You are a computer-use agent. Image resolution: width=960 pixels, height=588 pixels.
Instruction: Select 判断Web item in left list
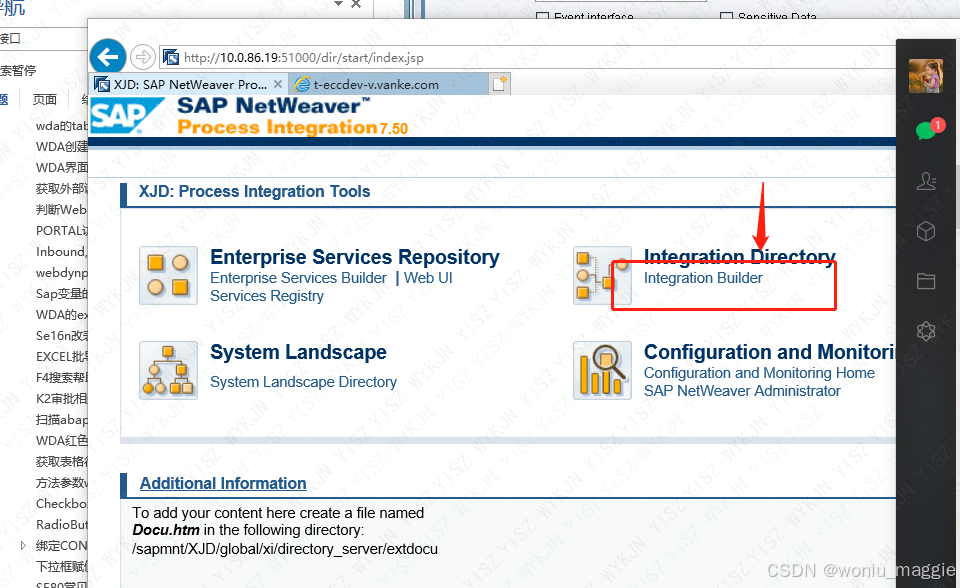[61, 209]
